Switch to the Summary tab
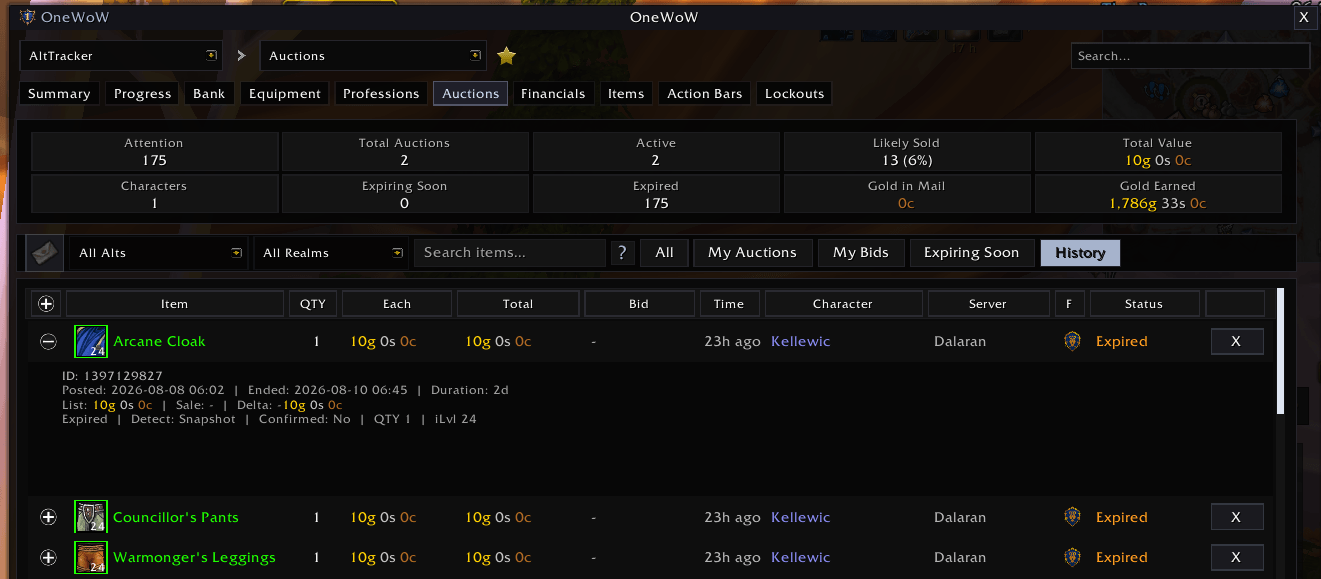Viewport: 1321px width, 579px height. tap(59, 94)
